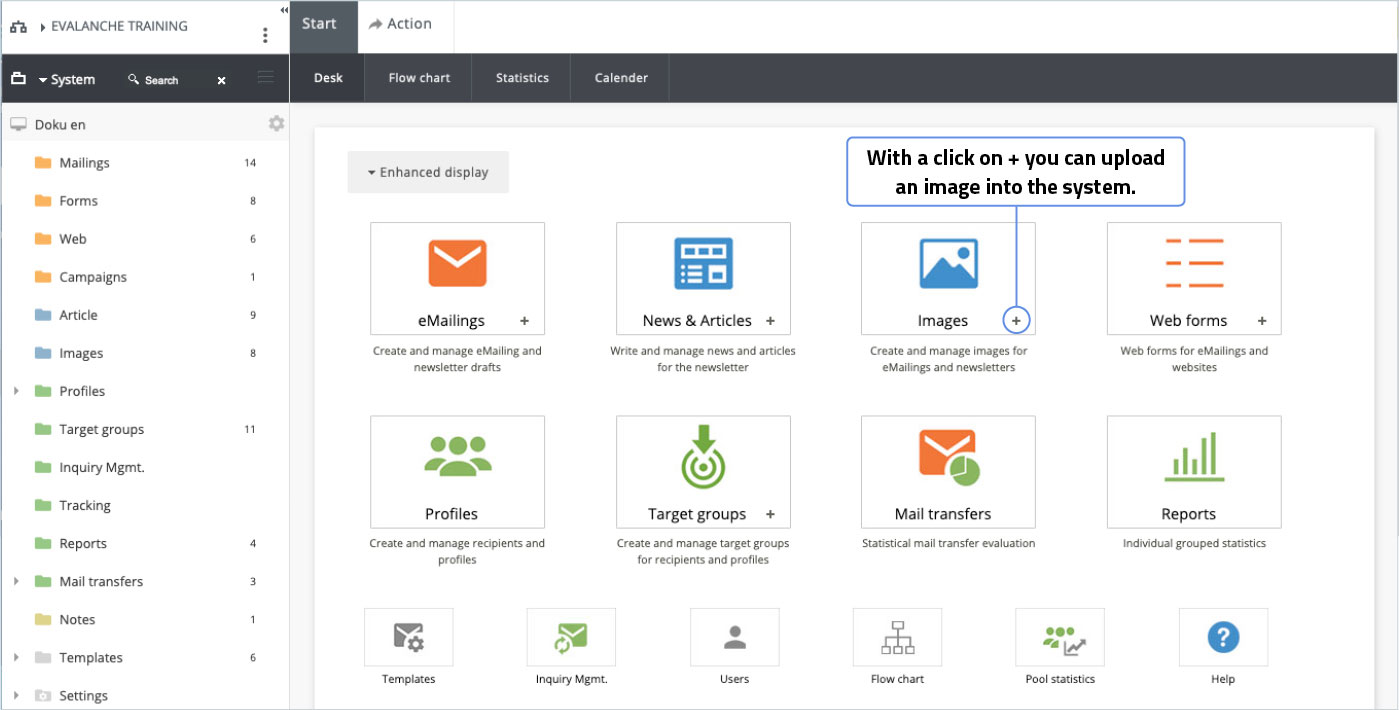
Task: Open the Mail transfers tile icon
Action: (x=948, y=457)
